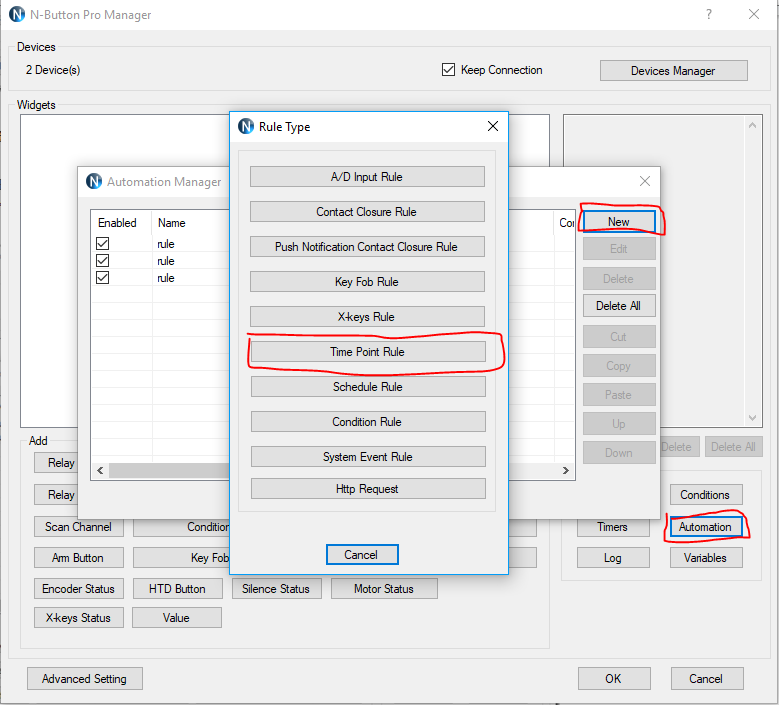Open Log settings
Screen dimensions: 779x705
tap(613, 558)
